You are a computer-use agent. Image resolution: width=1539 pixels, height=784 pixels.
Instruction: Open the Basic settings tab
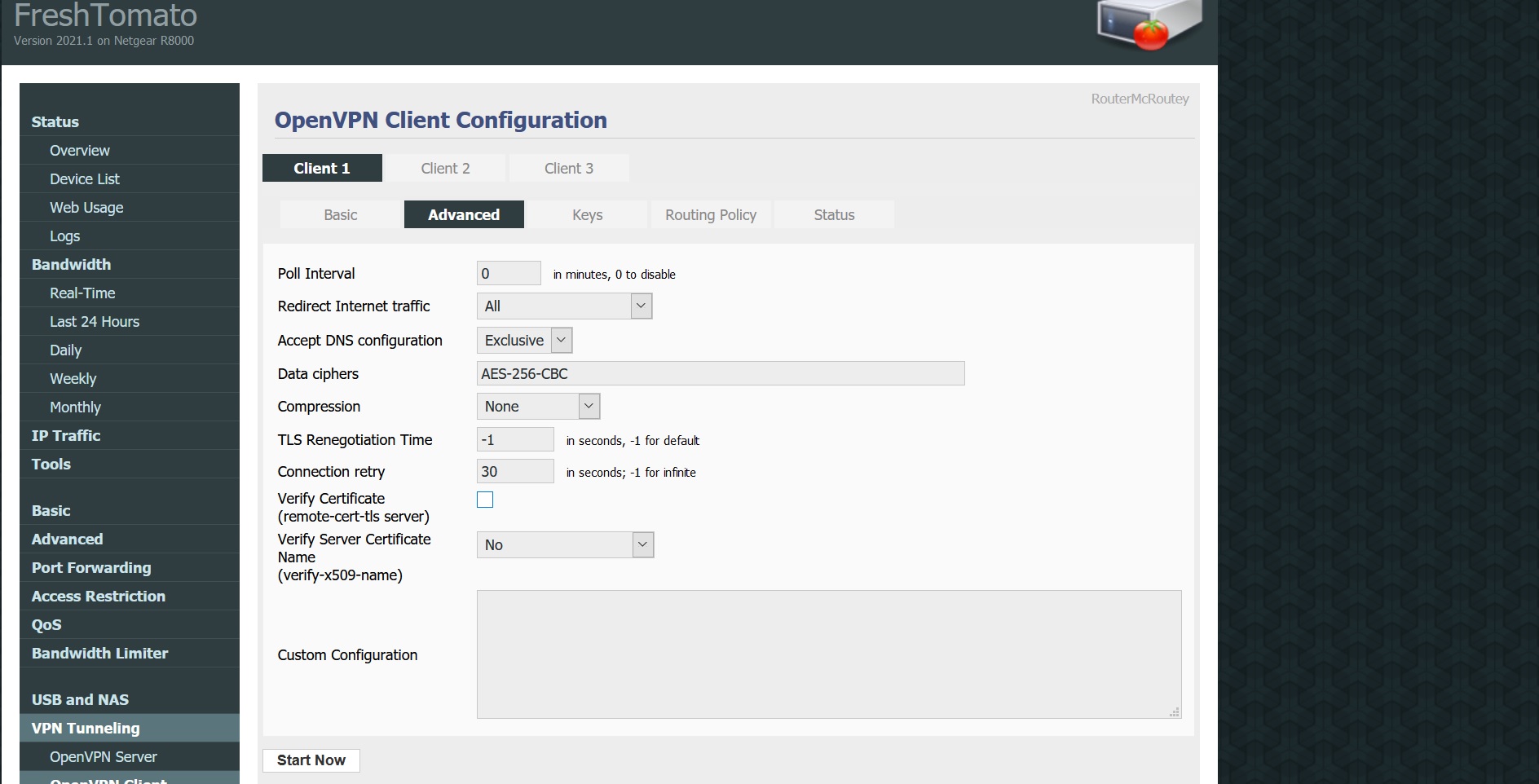tap(341, 214)
